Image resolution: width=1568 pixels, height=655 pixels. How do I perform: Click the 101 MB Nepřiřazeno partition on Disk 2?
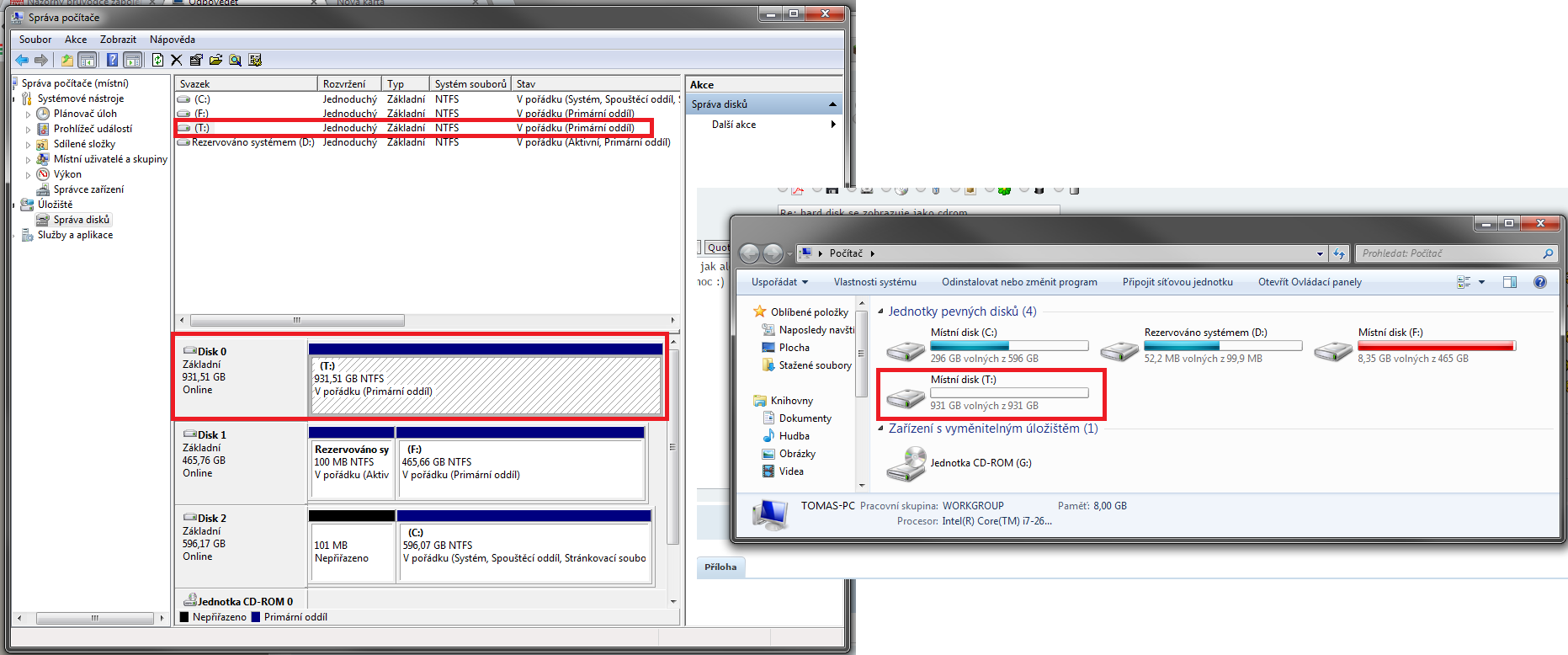352,552
